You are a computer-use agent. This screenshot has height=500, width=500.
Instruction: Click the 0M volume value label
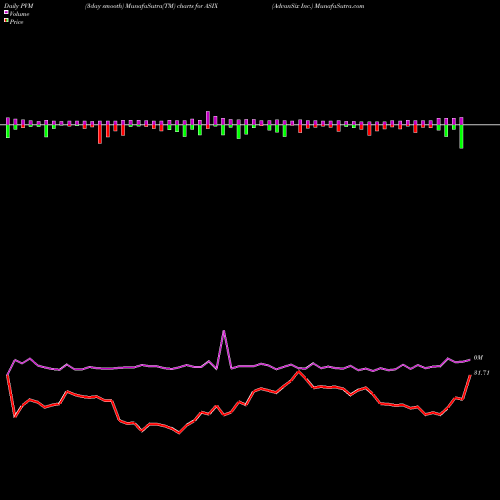[x=478, y=358]
